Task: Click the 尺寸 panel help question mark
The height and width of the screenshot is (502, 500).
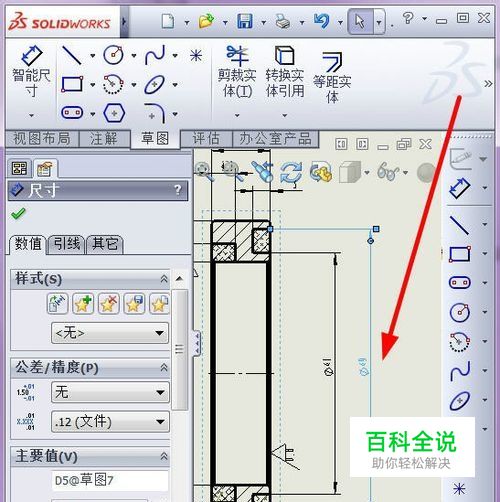Action: 178,190
